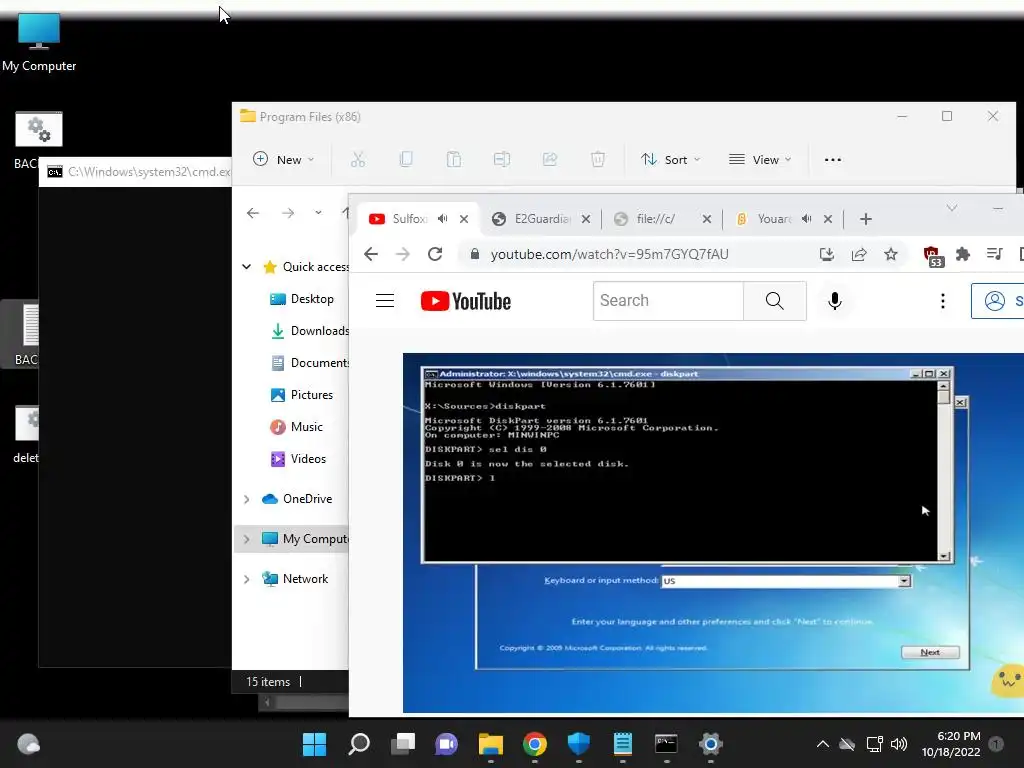Reload the YouTube page

pyautogui.click(x=435, y=254)
